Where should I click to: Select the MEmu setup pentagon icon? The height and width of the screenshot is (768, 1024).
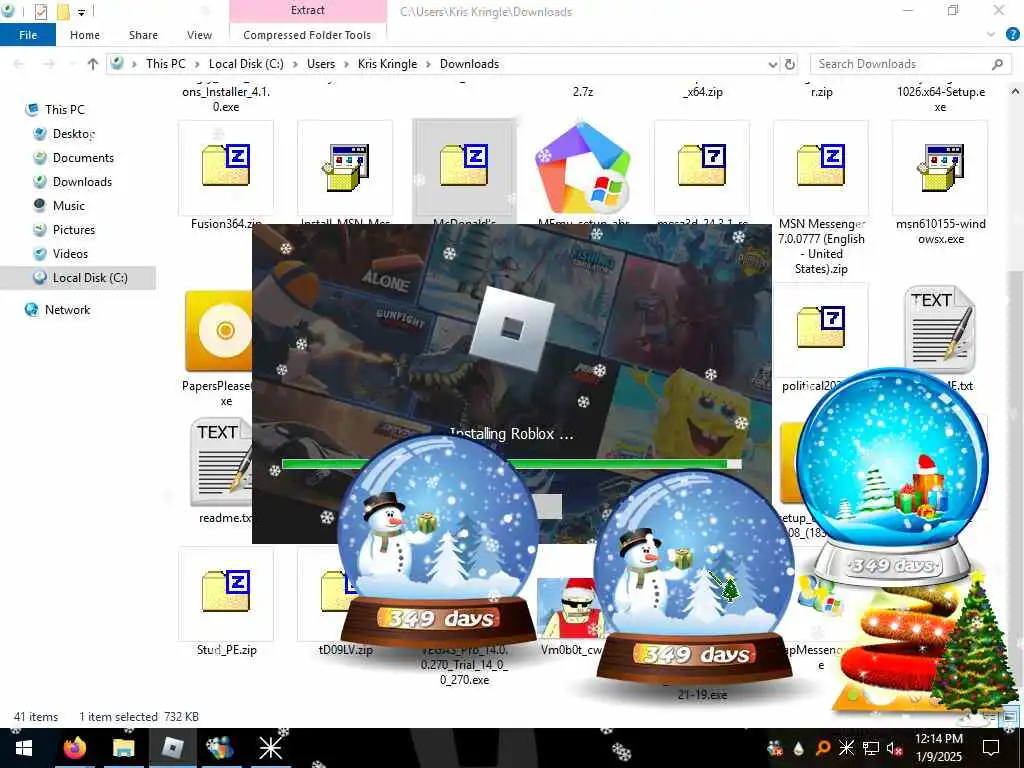(583, 168)
